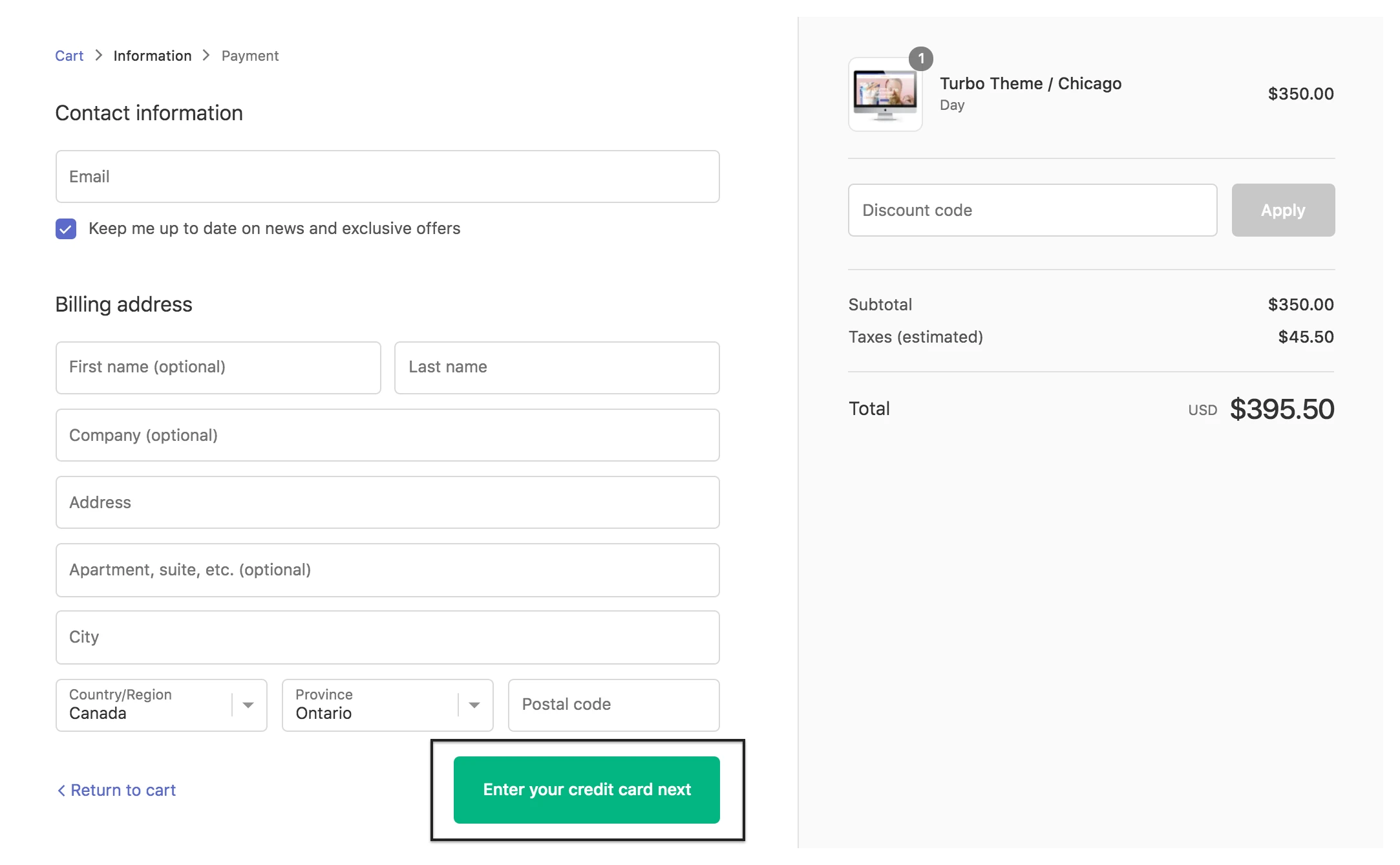This screenshot has width=1400, height=865.
Task: Click the Contact information heading
Action: tap(149, 113)
